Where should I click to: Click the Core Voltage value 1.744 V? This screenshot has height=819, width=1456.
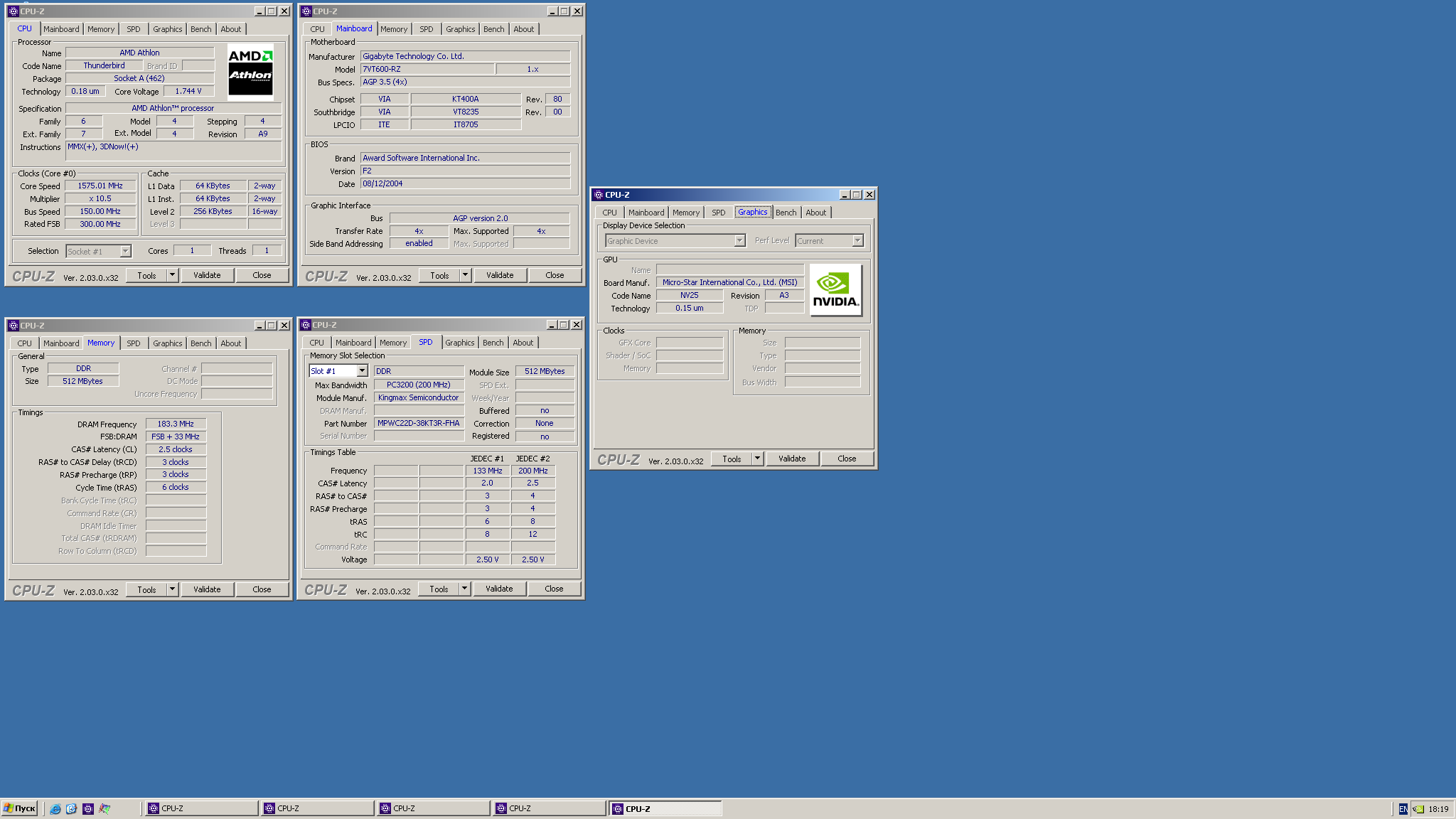coord(188,91)
